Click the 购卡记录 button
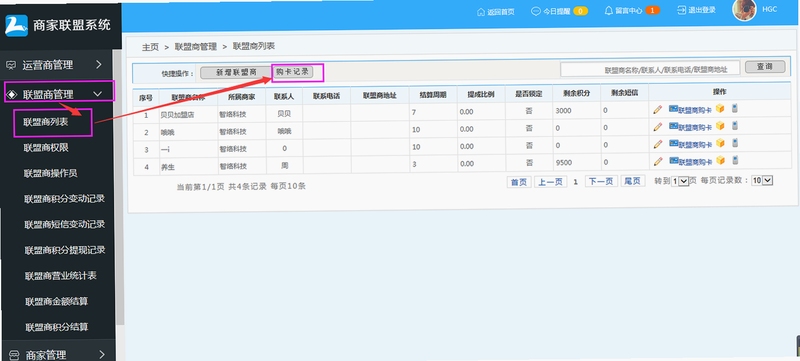The height and width of the screenshot is (361, 800). [x=293, y=72]
